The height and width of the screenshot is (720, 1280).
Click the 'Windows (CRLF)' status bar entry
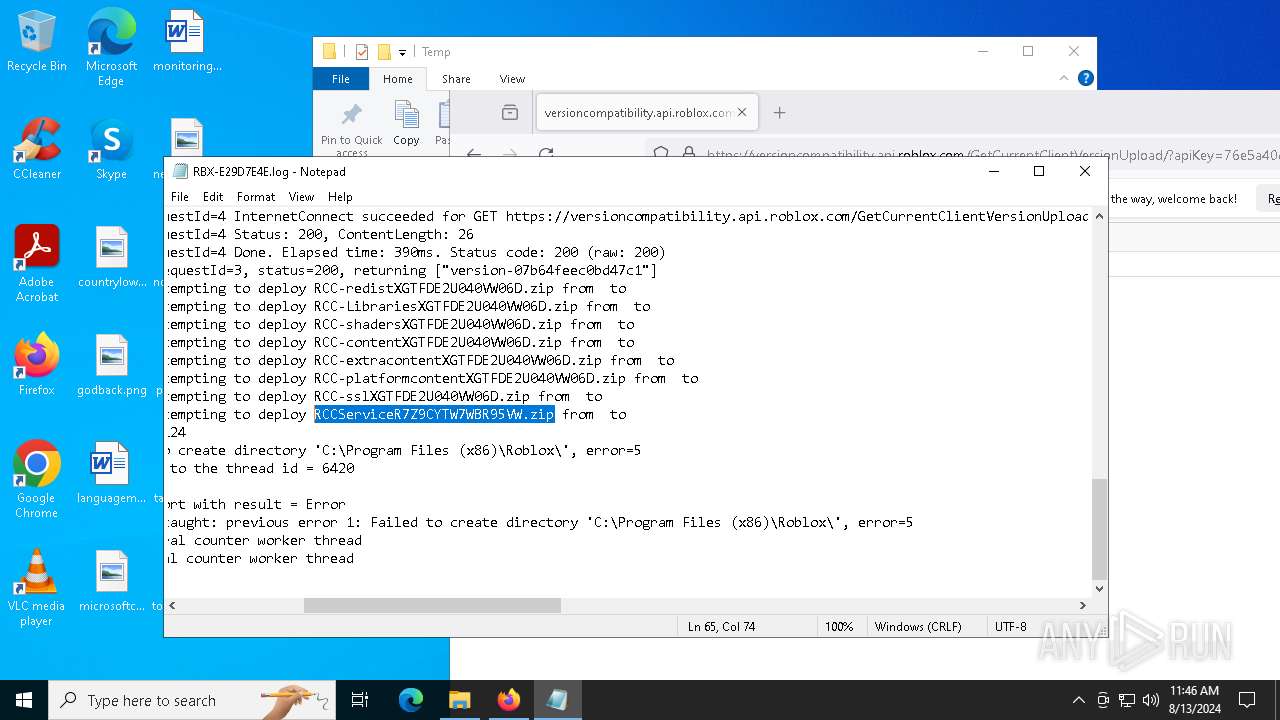918,627
